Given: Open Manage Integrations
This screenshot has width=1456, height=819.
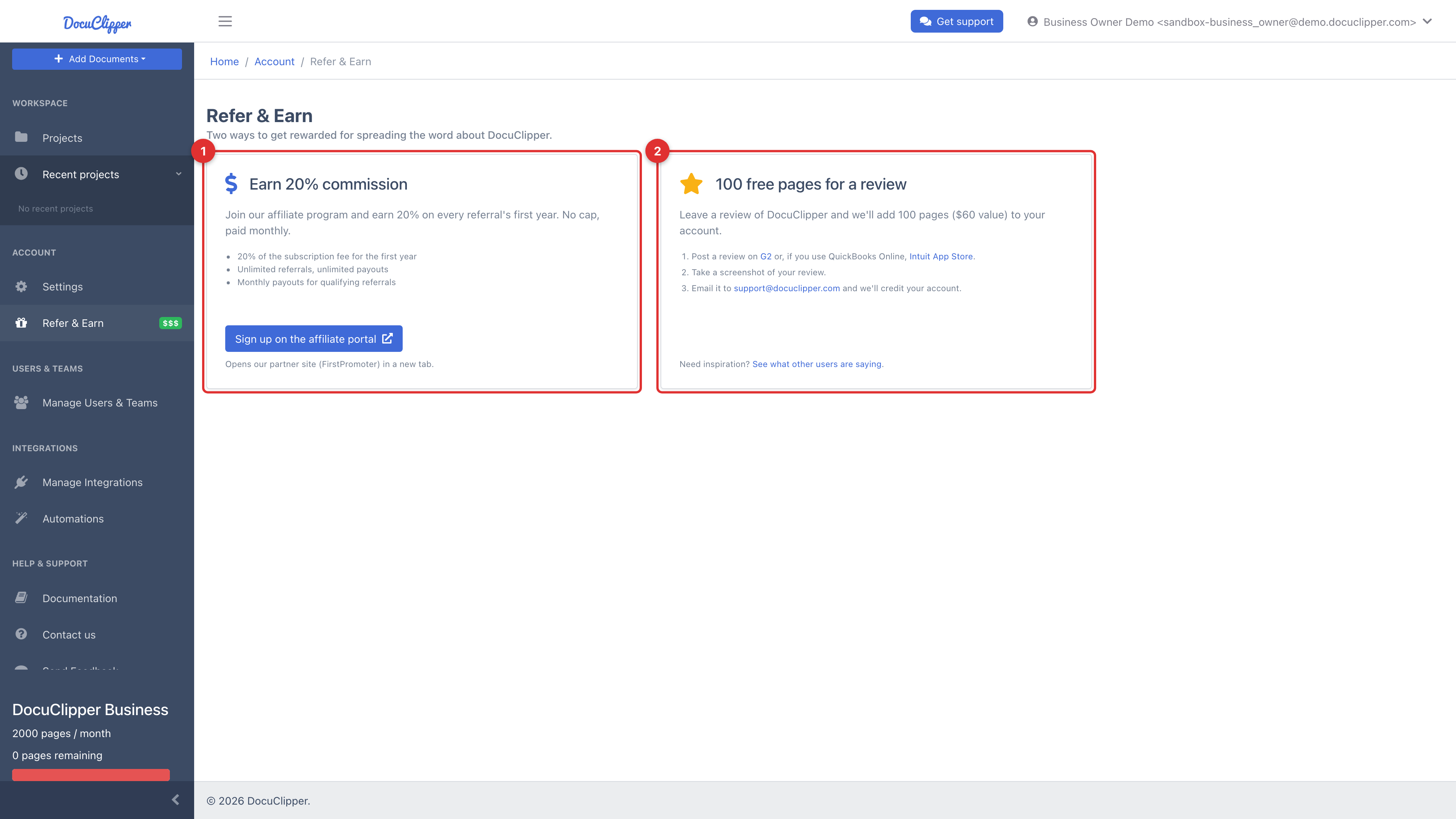Looking at the screenshot, I should (97, 483).
